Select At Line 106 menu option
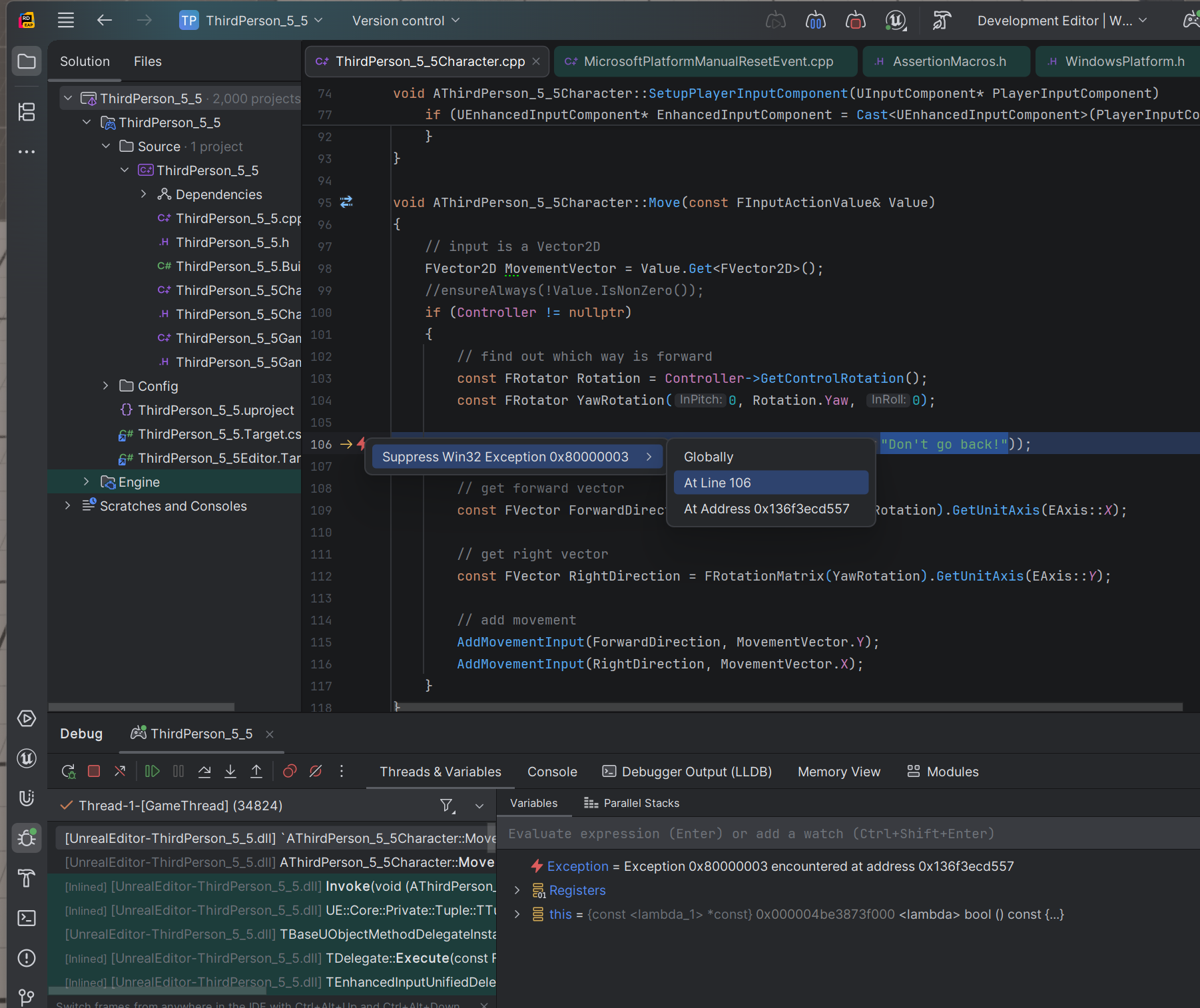The image size is (1200, 1008). (771, 483)
